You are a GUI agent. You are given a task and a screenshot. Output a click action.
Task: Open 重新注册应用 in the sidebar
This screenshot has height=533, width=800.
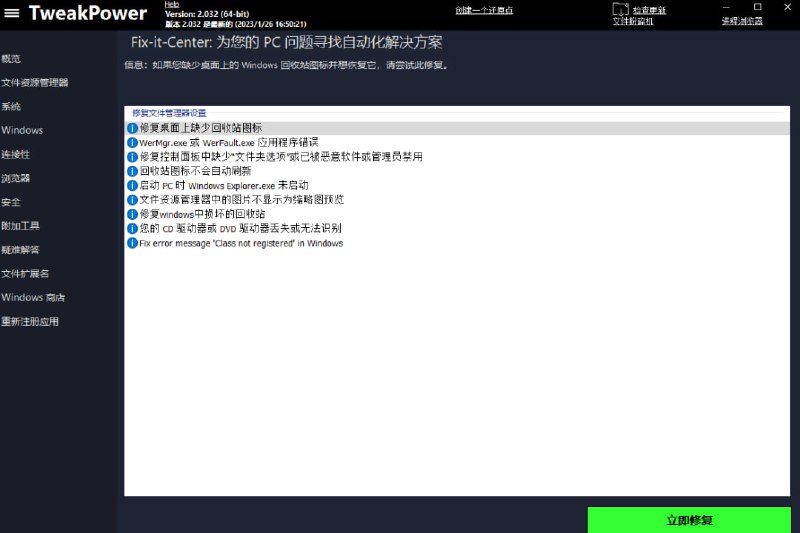point(30,322)
